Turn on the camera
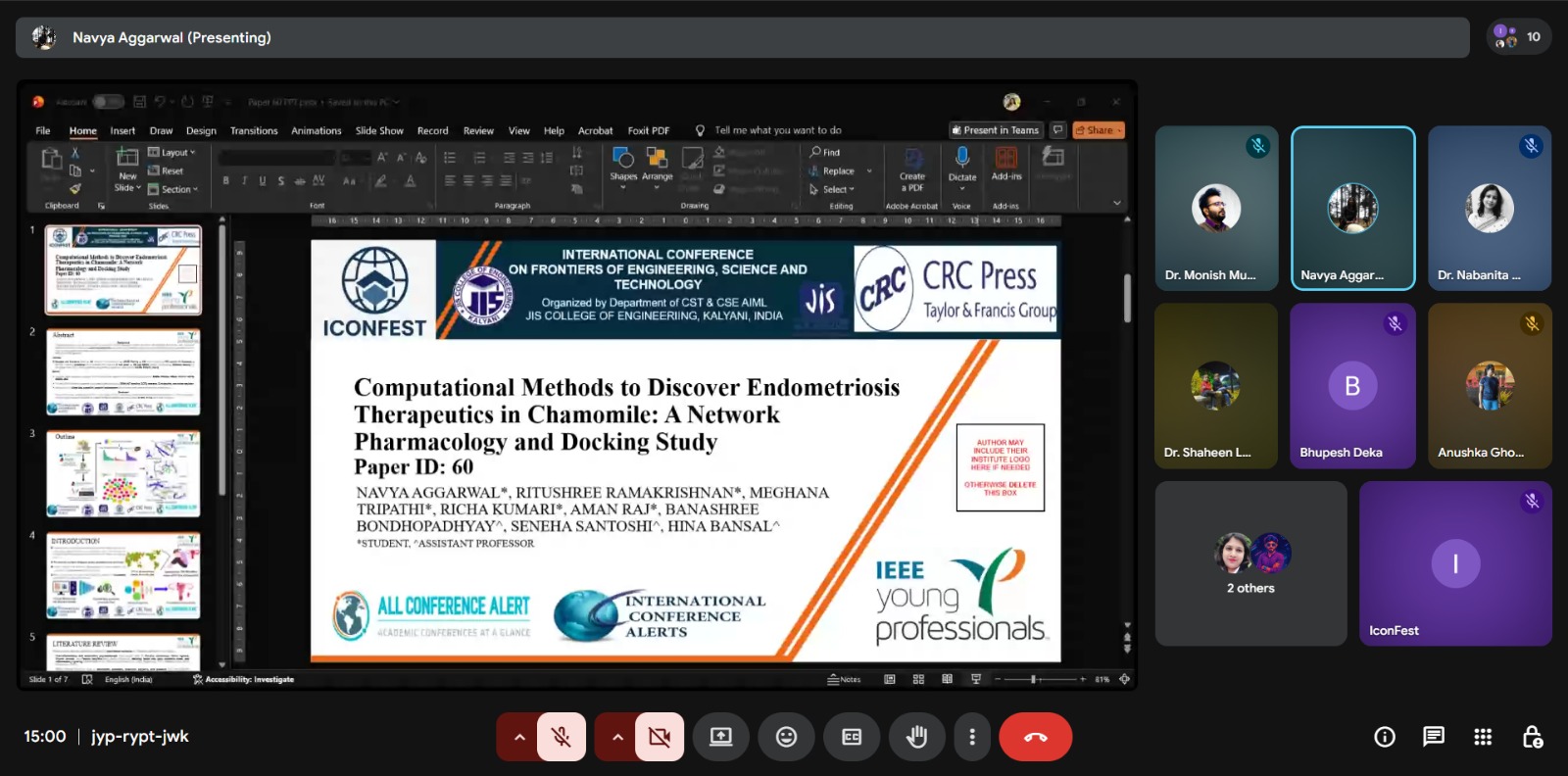1568x776 pixels. click(x=660, y=737)
